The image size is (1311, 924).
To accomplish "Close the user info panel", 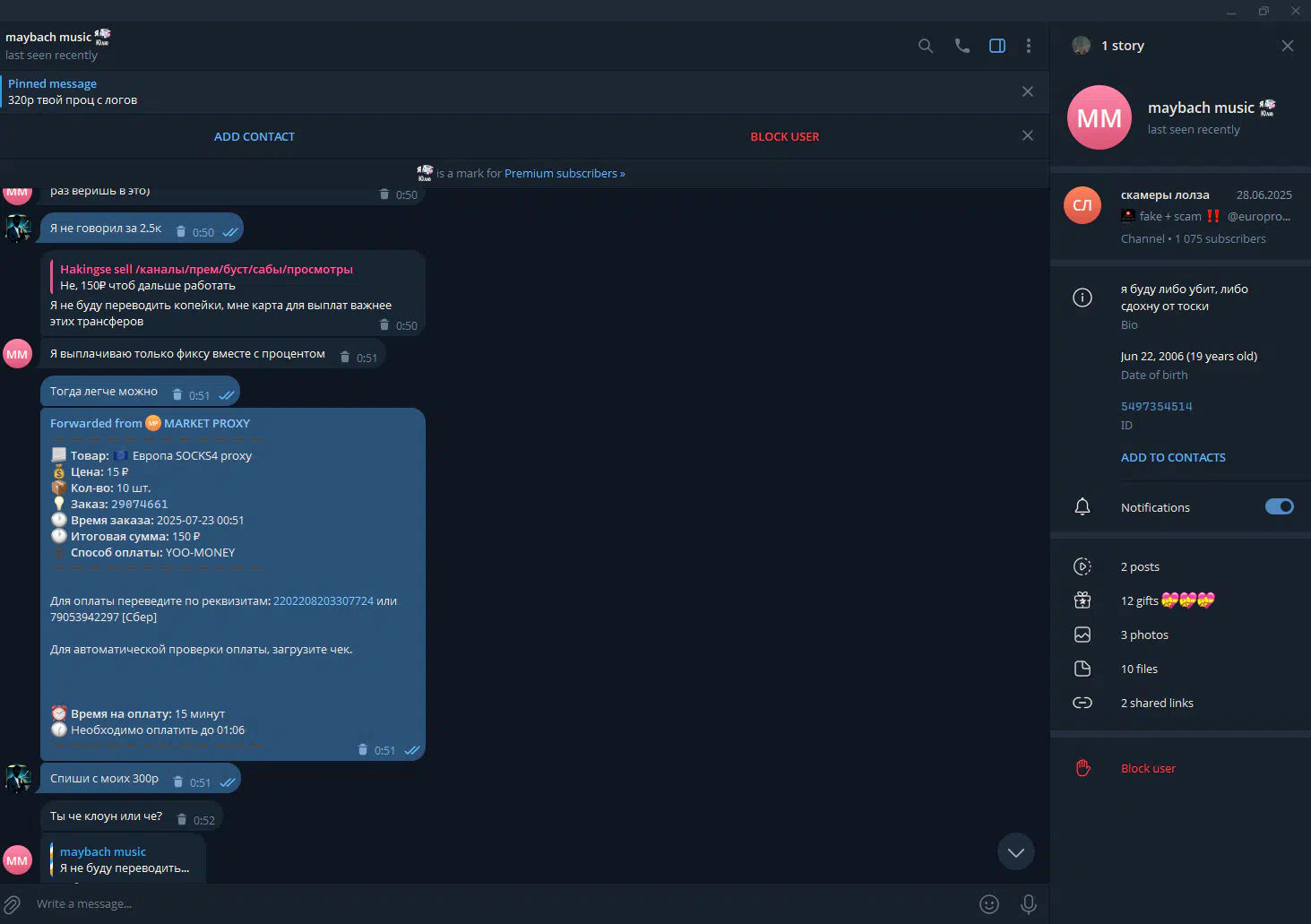I will pos(1288,46).
